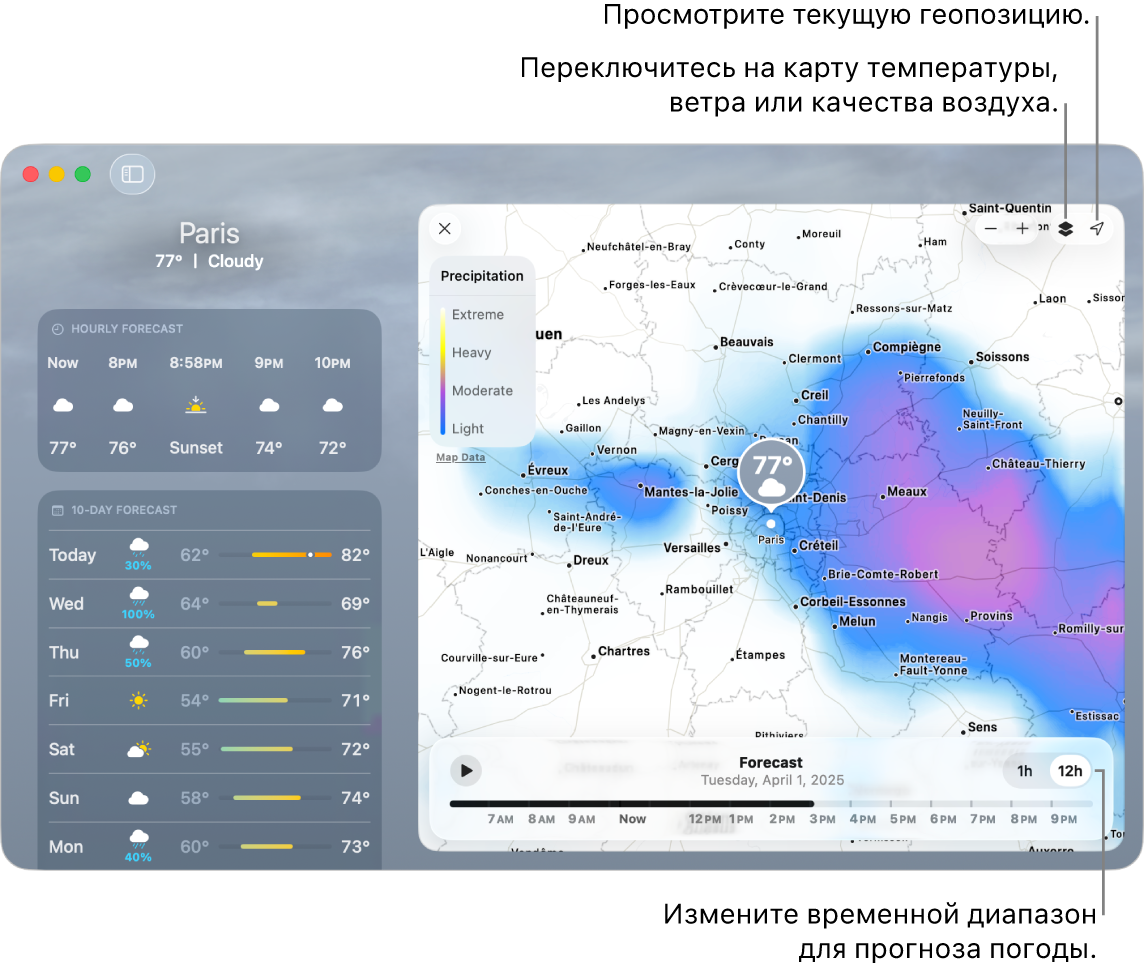The width and height of the screenshot is (1144, 968).
Task: Click the '77° | Cloudy' condition text
Action: click(x=209, y=261)
